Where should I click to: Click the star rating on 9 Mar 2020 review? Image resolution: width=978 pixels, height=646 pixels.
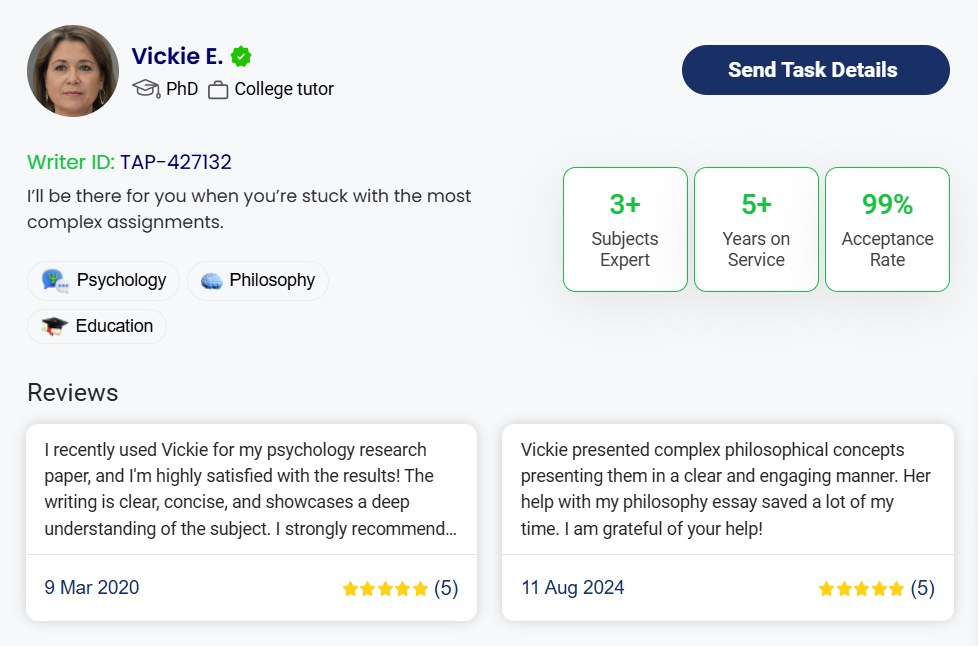pos(385,589)
